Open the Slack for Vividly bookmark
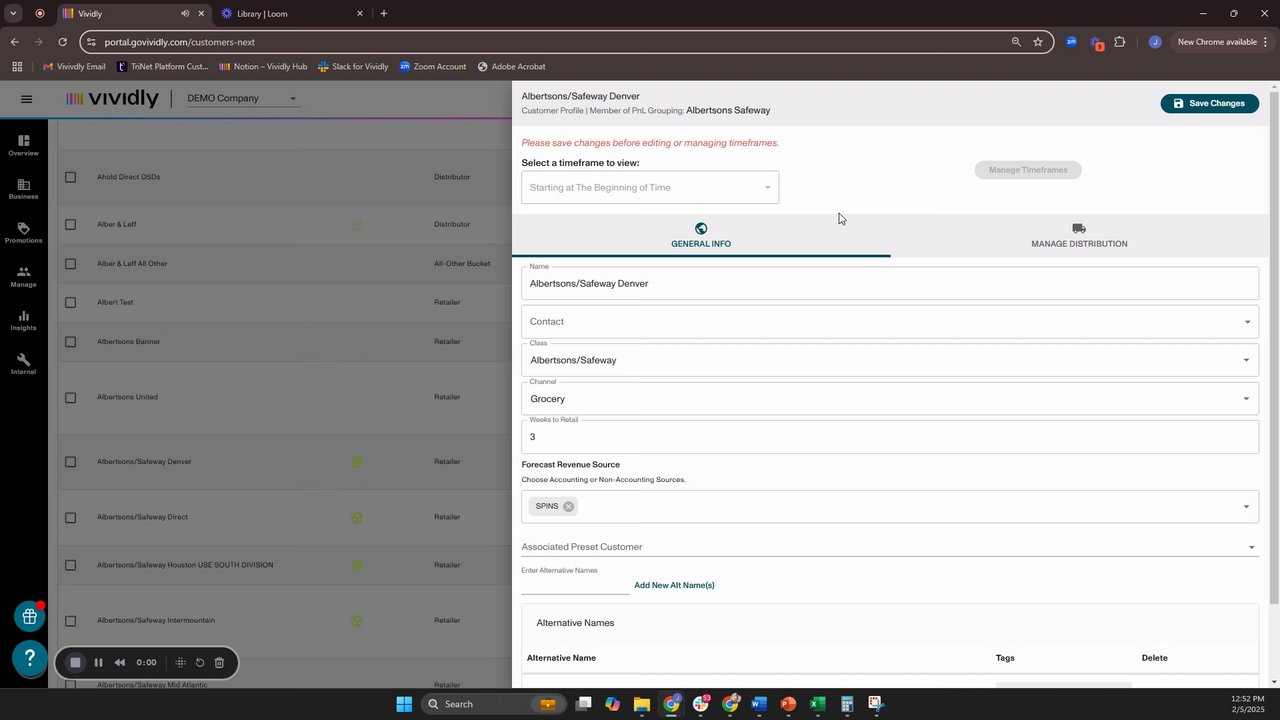This screenshot has width=1280, height=720. click(353, 67)
